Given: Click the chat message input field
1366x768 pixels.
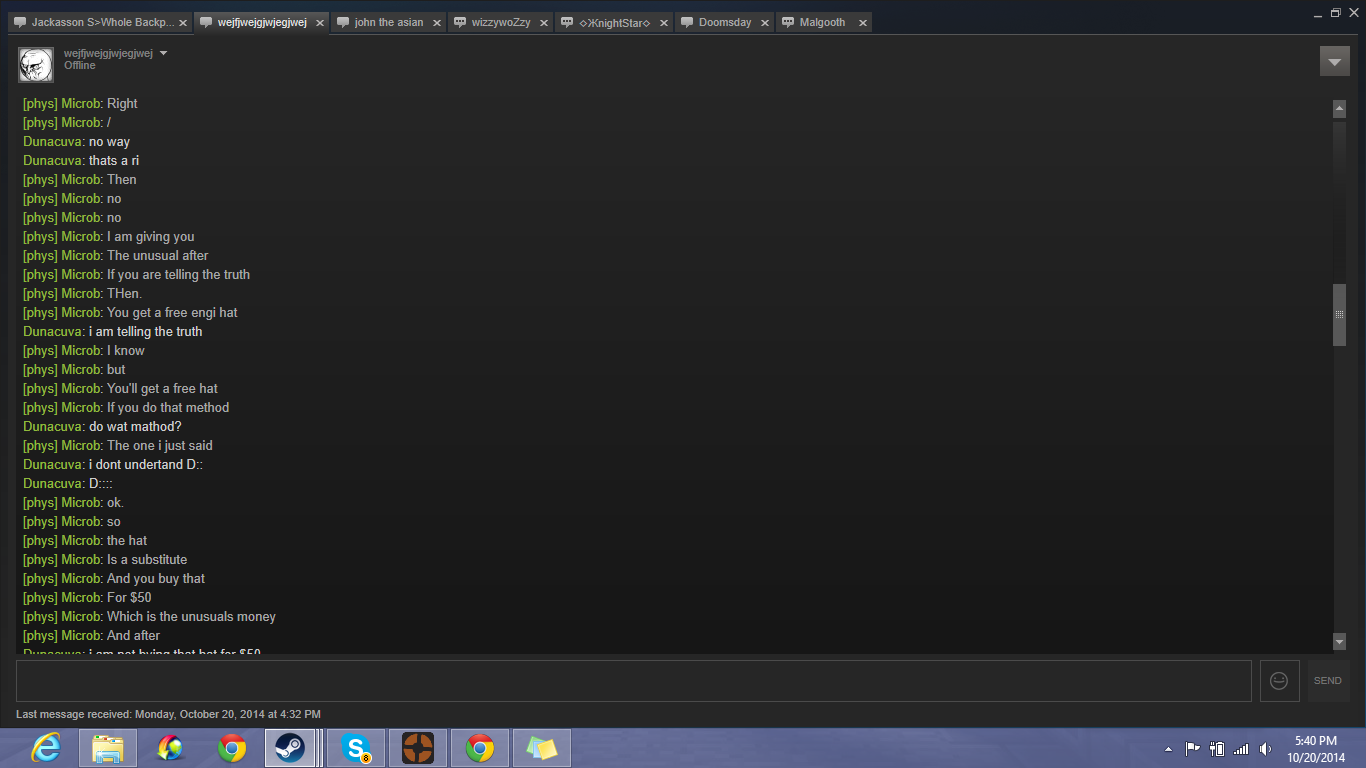Looking at the screenshot, I should coord(633,681).
